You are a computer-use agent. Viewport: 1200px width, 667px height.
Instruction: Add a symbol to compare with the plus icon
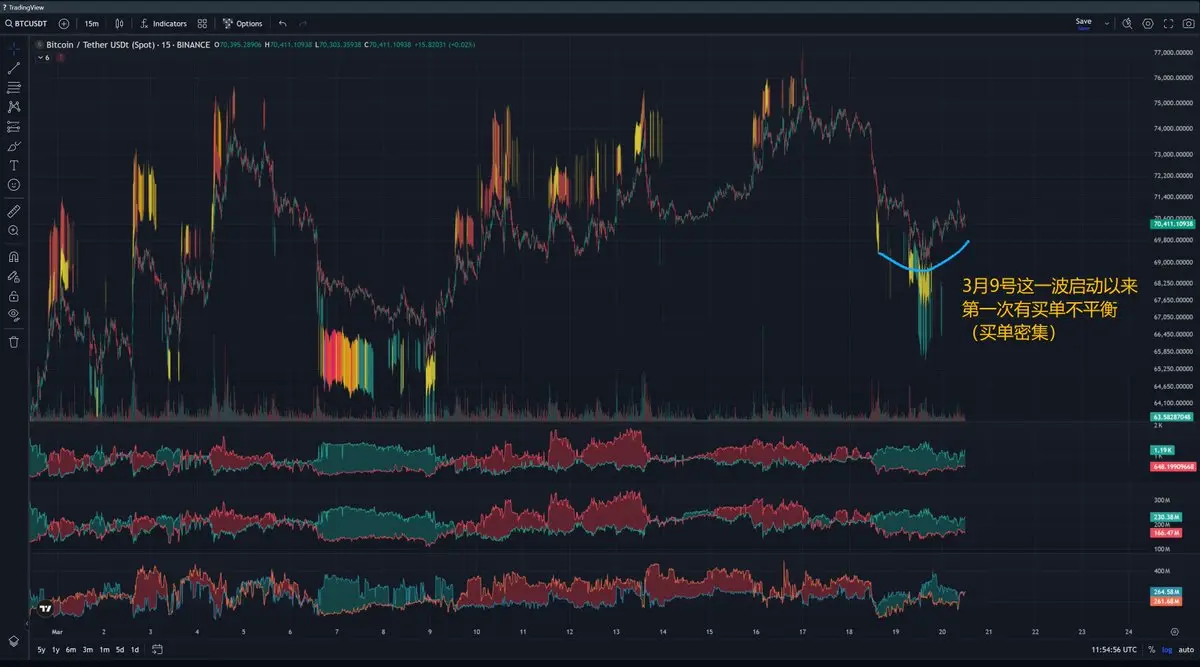[x=64, y=23]
